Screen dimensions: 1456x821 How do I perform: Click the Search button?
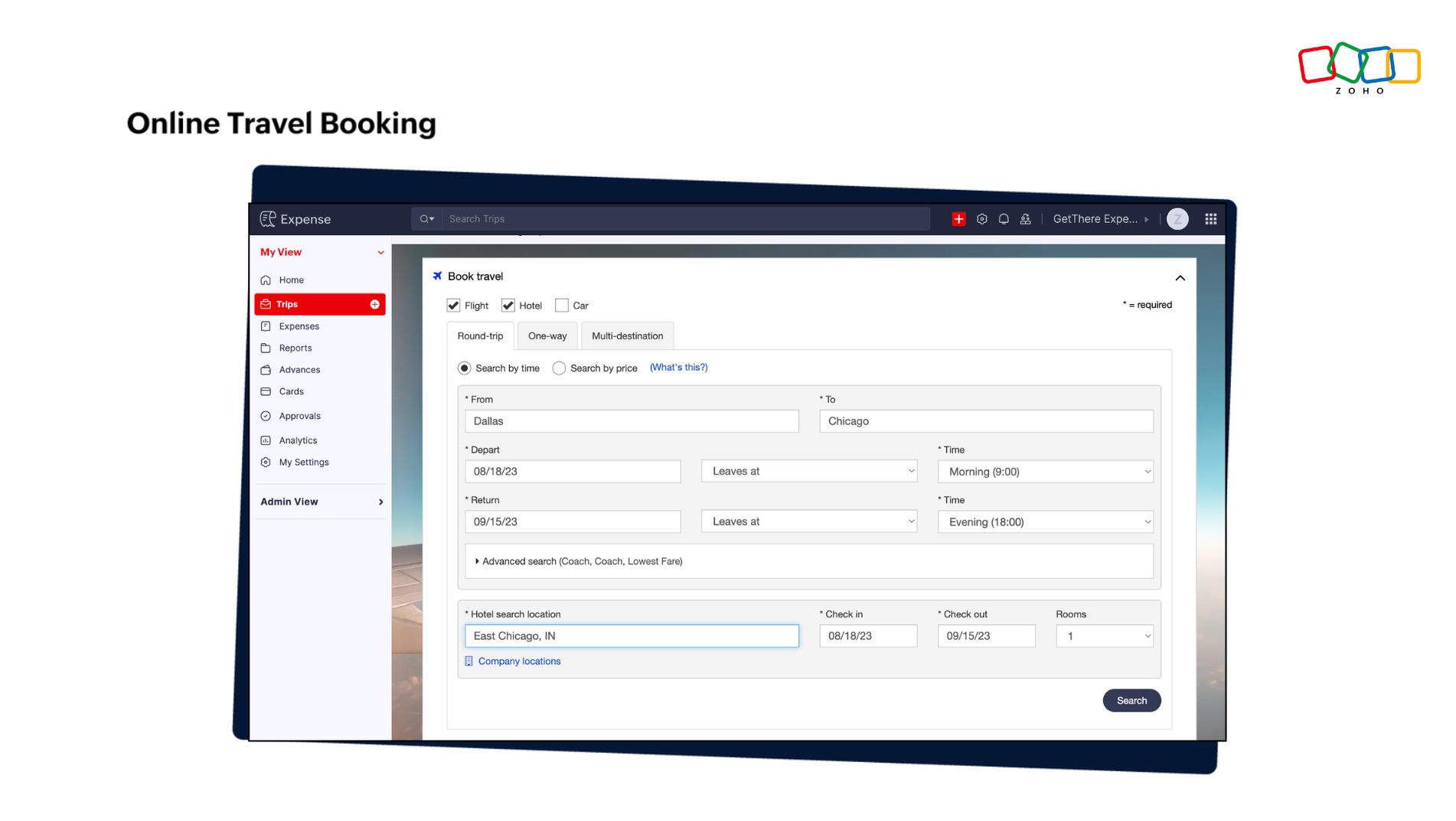coord(1131,700)
